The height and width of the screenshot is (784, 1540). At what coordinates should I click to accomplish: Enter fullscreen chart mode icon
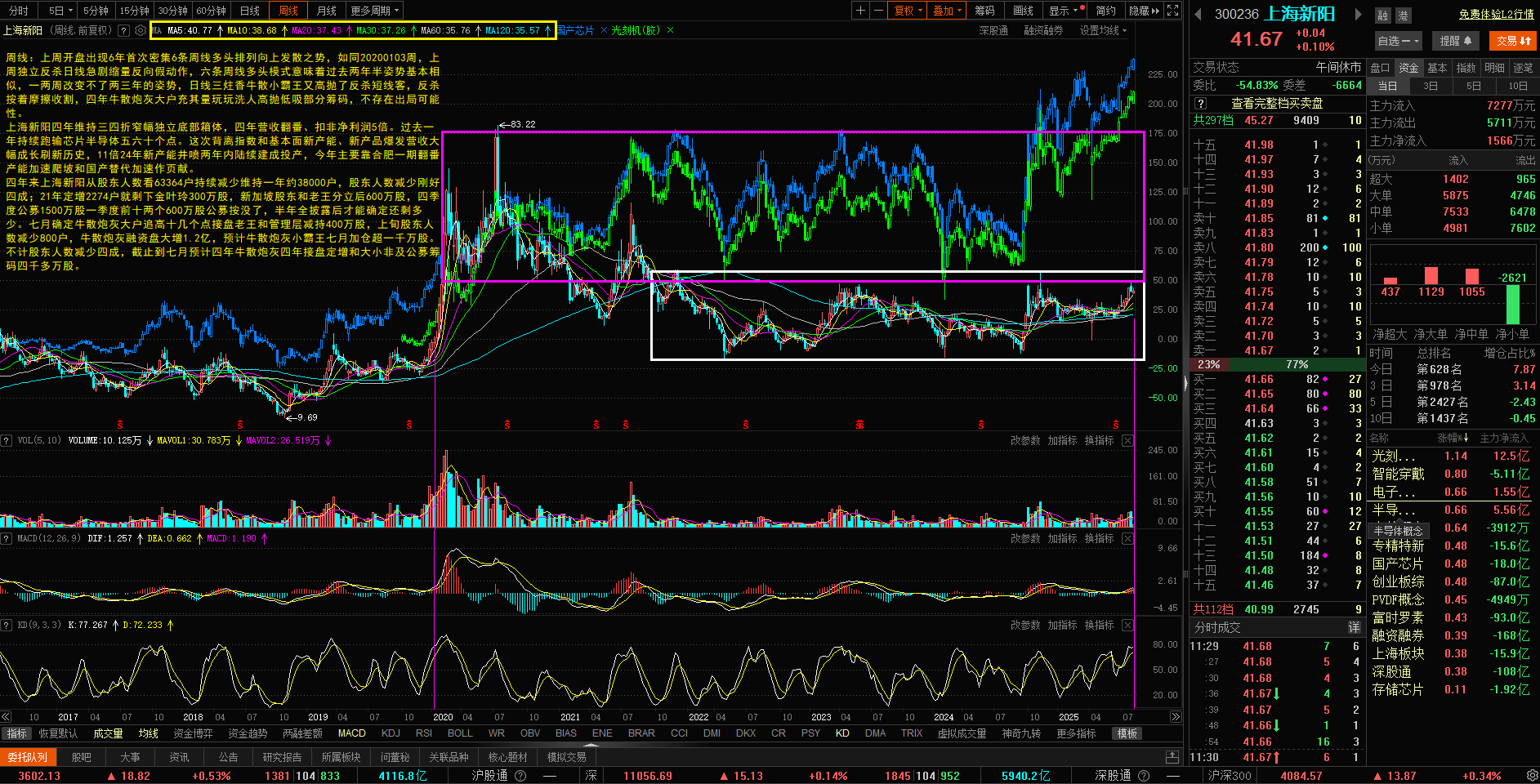click(x=1173, y=11)
